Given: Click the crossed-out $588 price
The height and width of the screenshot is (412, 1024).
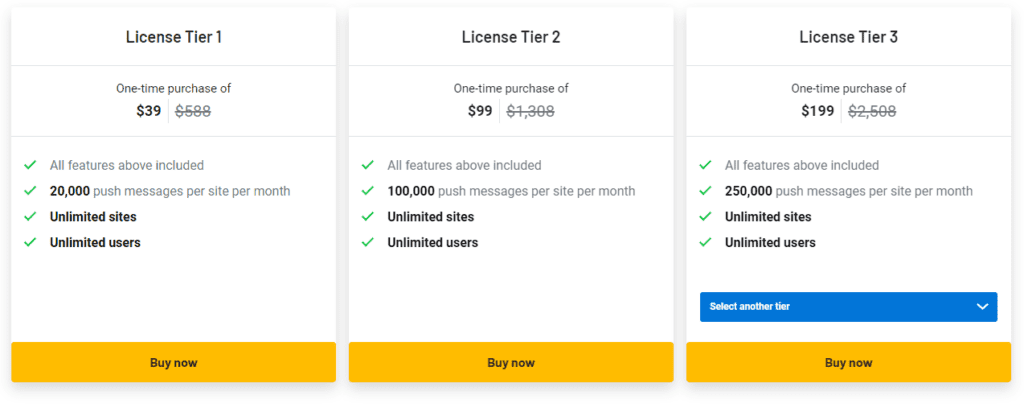Looking at the screenshot, I should (193, 111).
